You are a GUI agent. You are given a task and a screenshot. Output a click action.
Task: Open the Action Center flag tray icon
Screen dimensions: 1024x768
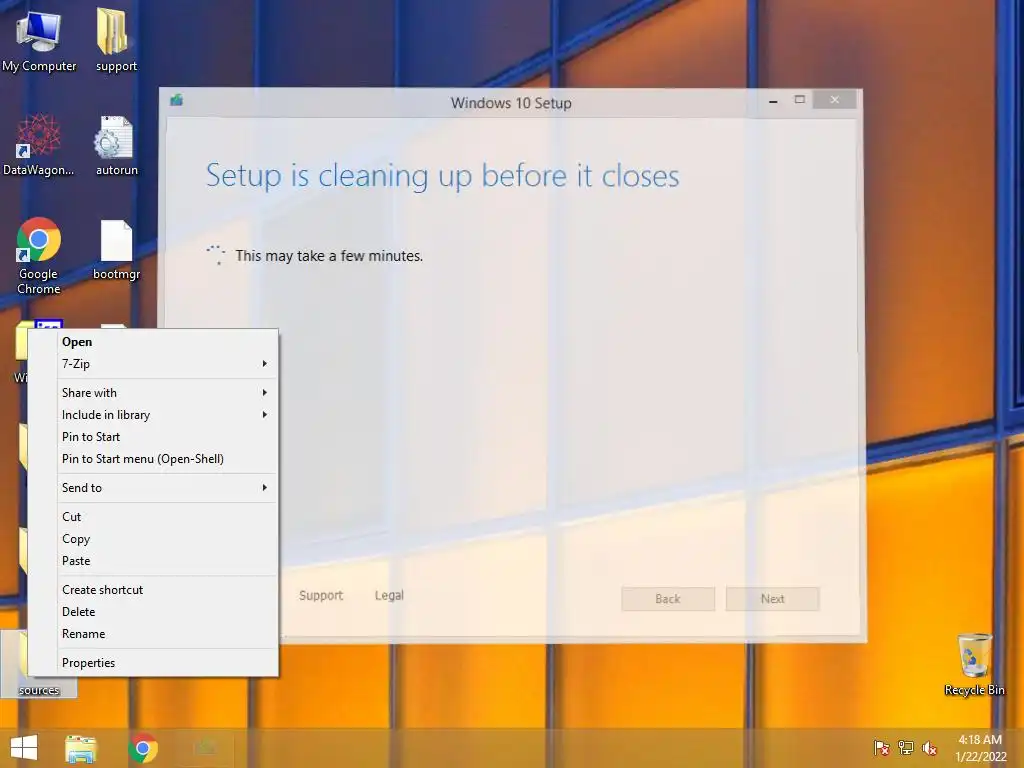click(881, 748)
